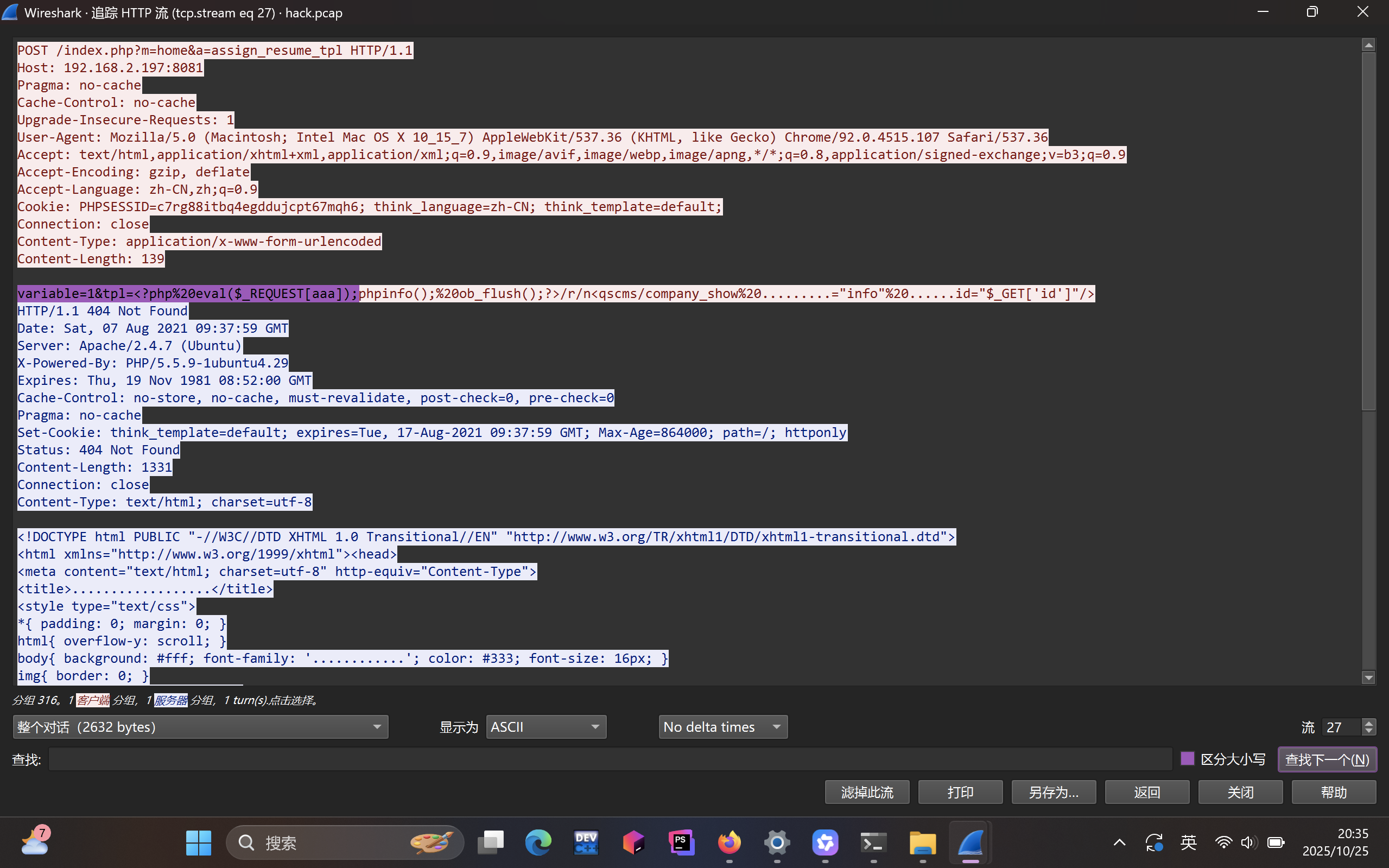Image resolution: width=1389 pixels, height=868 pixels.
Task: Click the Expires: Thu, 19 Nov 1981 line
Action: pyautogui.click(x=164, y=381)
